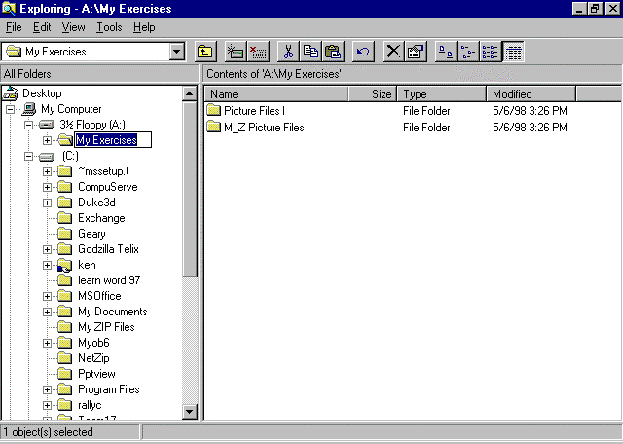The width and height of the screenshot is (623, 444).
Task: Click the Cut scissors icon
Action: point(289,51)
